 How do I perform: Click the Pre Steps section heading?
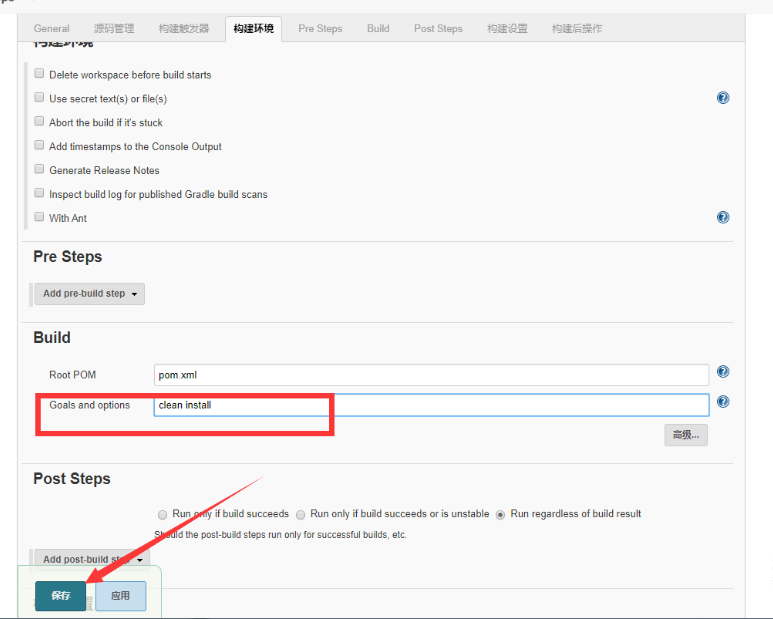point(68,257)
